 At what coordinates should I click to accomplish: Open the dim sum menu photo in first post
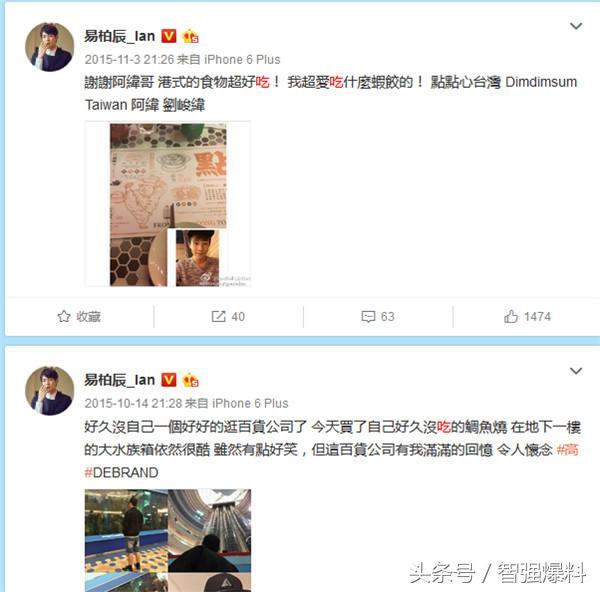[168, 204]
